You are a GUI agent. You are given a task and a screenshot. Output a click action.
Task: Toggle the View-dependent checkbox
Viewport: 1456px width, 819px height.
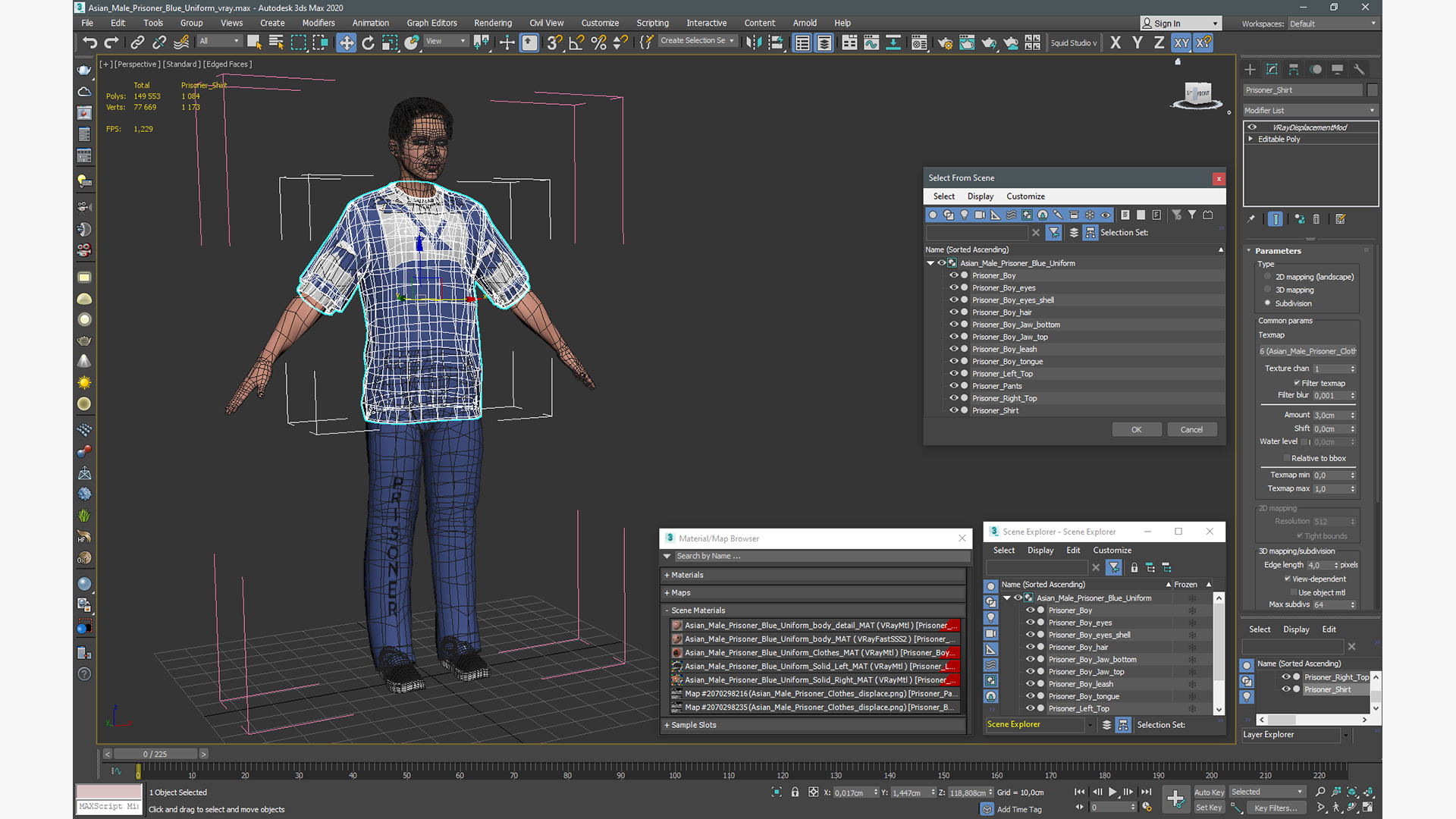(x=1288, y=579)
